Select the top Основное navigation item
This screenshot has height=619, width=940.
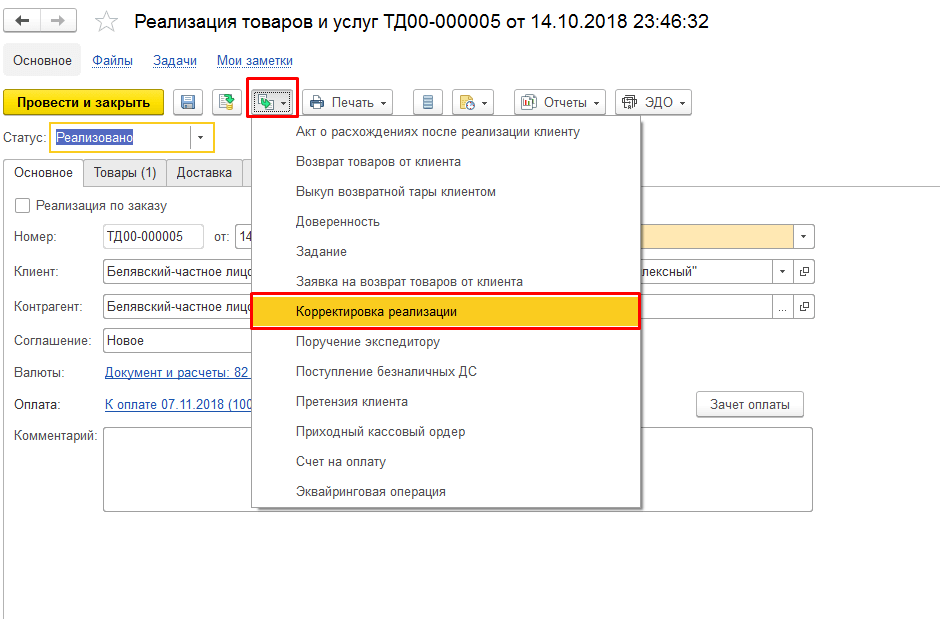[x=42, y=61]
